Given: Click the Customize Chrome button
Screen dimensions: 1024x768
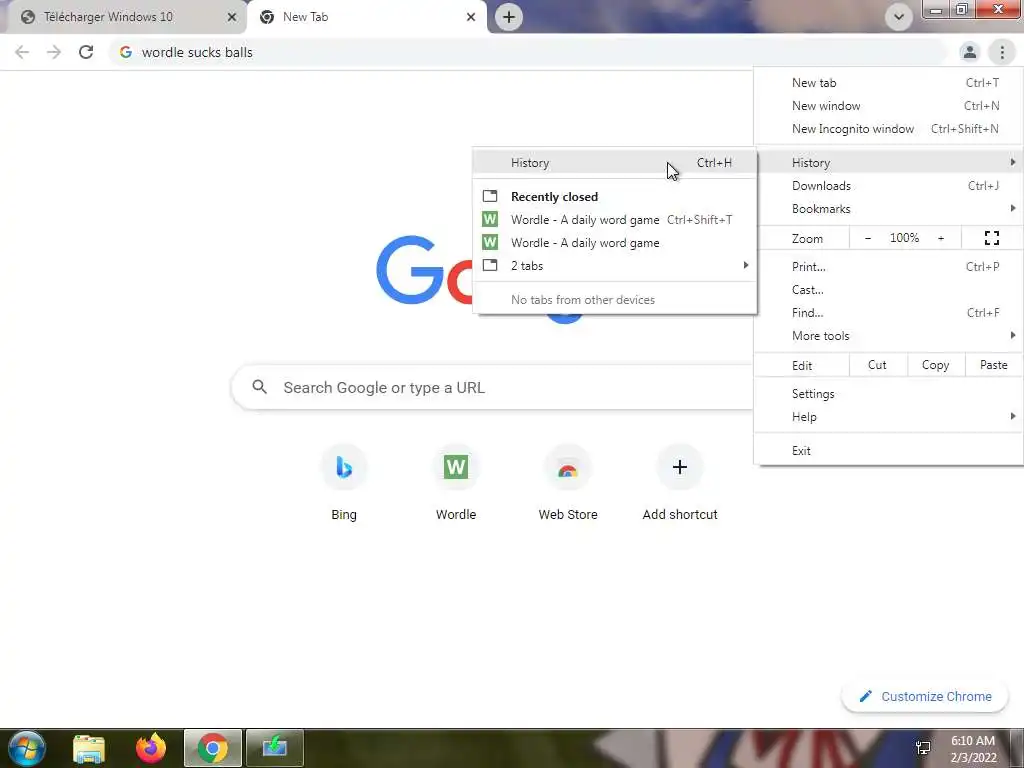Looking at the screenshot, I should (925, 697).
